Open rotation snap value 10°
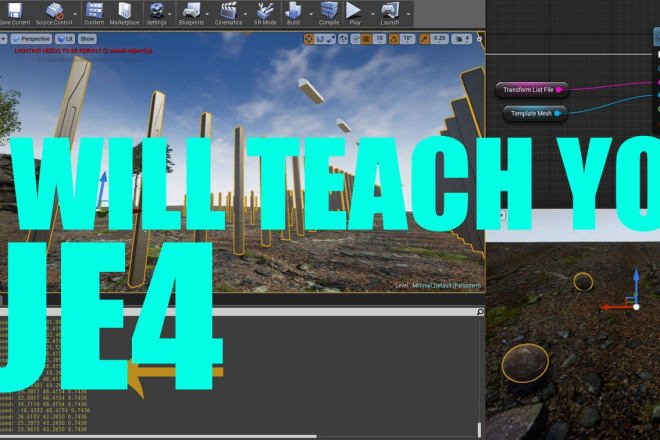The image size is (660, 440). [407, 39]
